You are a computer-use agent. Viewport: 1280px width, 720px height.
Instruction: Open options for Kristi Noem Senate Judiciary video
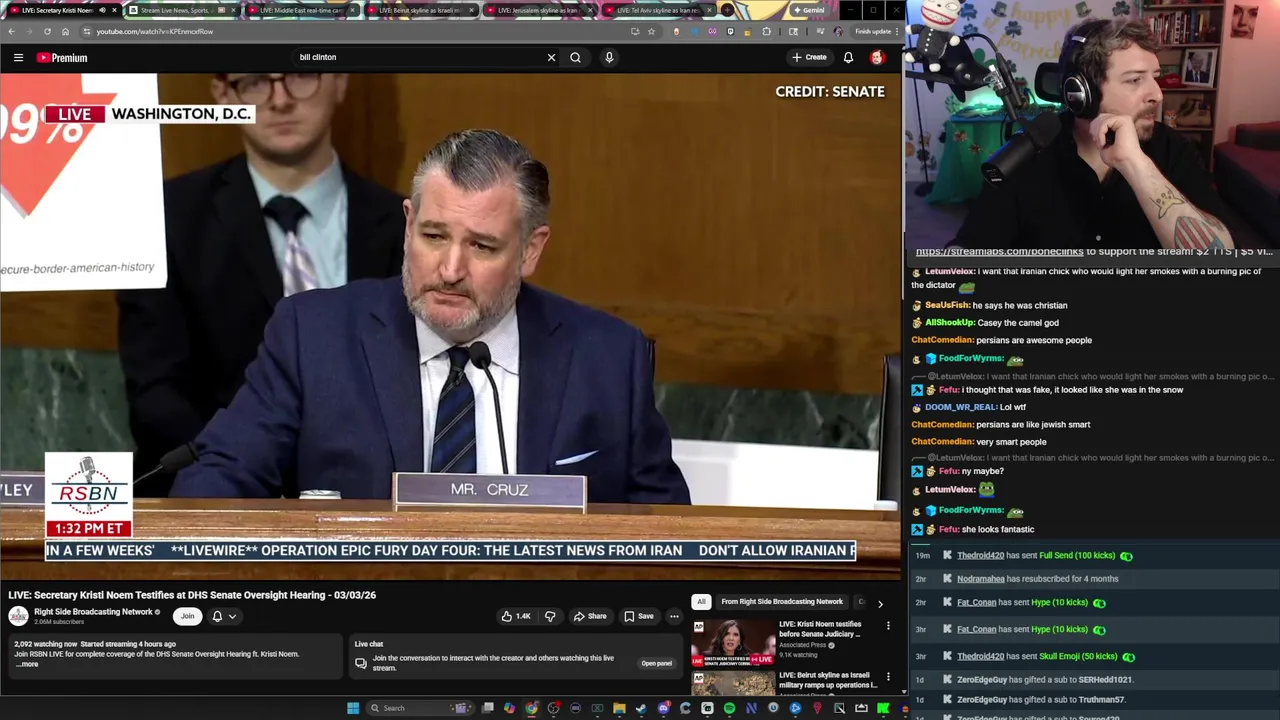(x=888, y=626)
